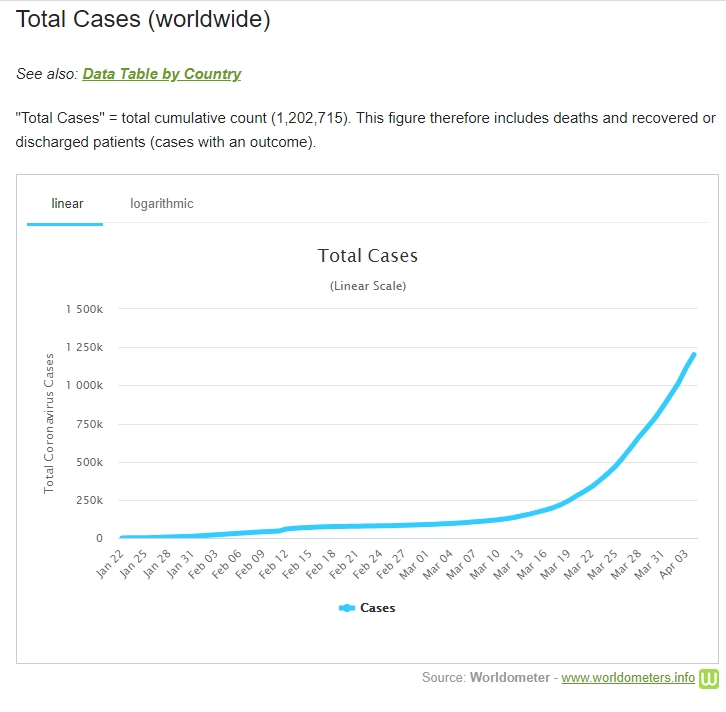Open the Data Table by Country link

click(161, 74)
